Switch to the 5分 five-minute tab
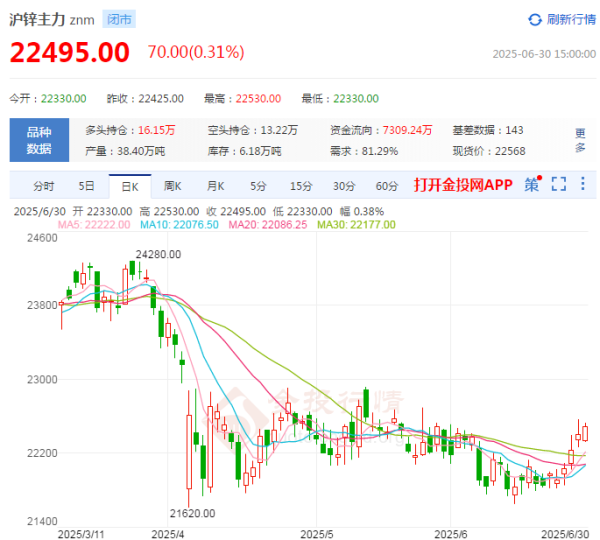This screenshot has width=600, height=540. (x=258, y=186)
